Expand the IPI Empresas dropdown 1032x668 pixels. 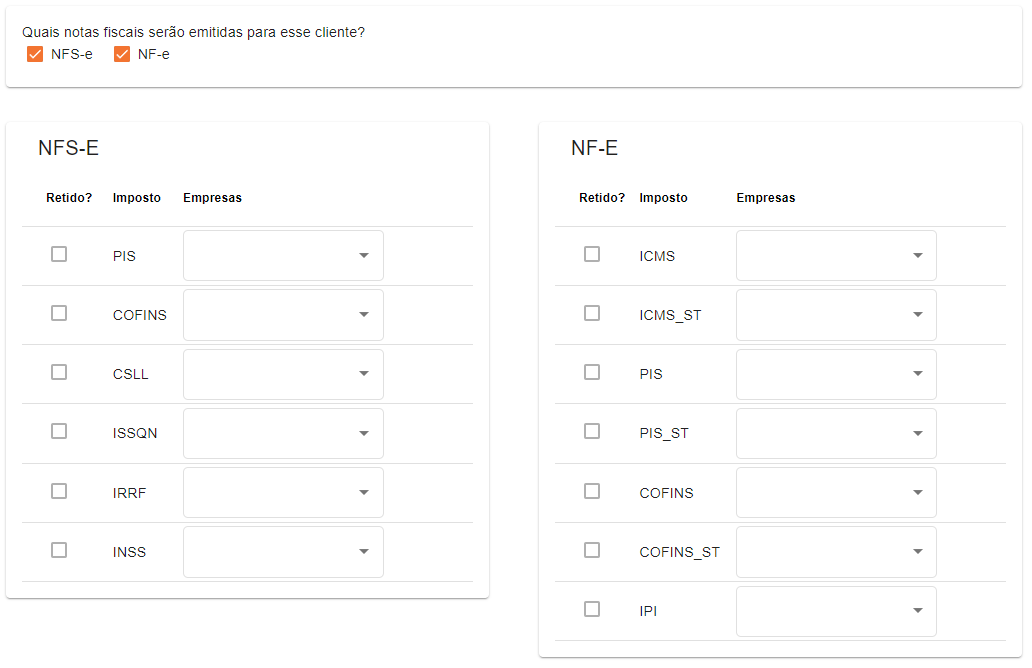pyautogui.click(x=836, y=611)
